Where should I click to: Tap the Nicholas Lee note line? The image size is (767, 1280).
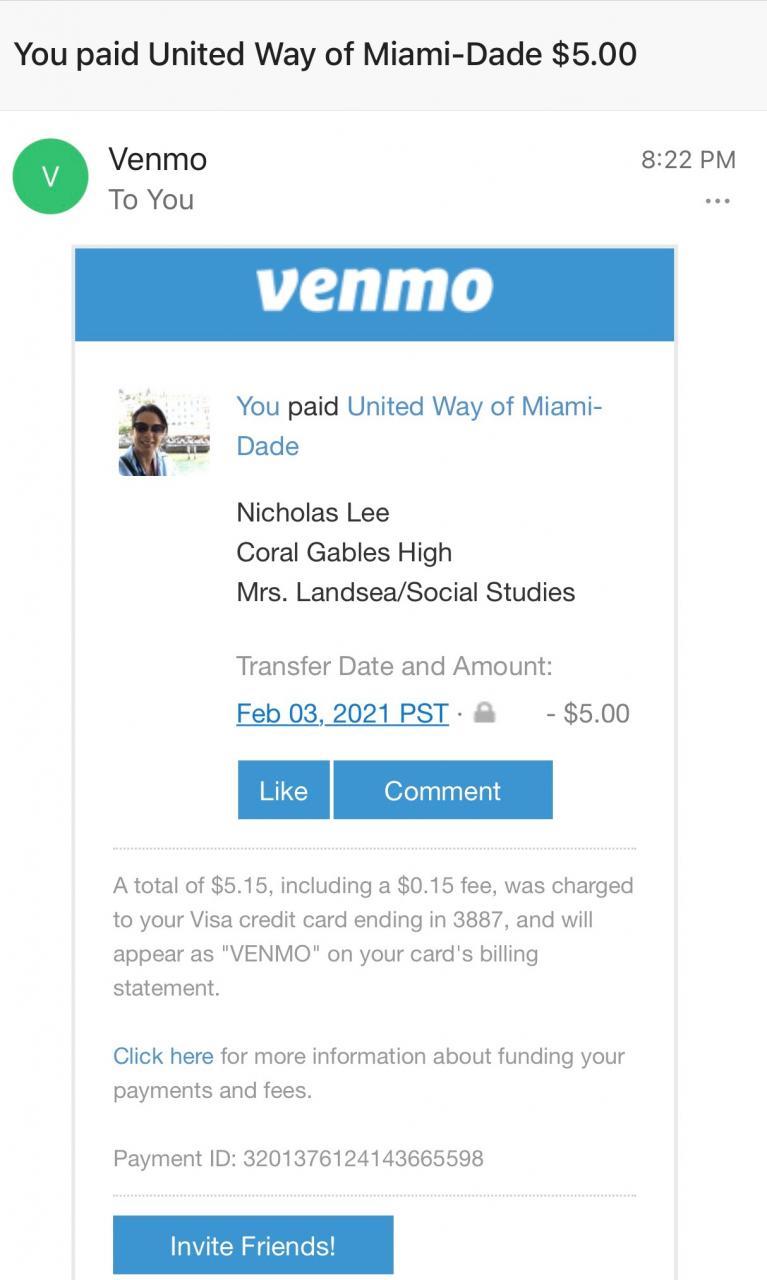tap(313, 513)
